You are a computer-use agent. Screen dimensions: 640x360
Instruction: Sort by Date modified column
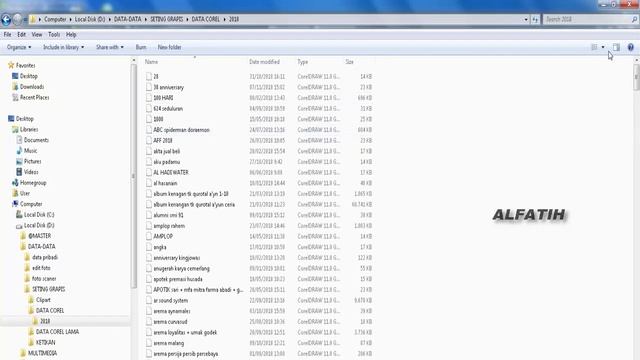click(264, 62)
